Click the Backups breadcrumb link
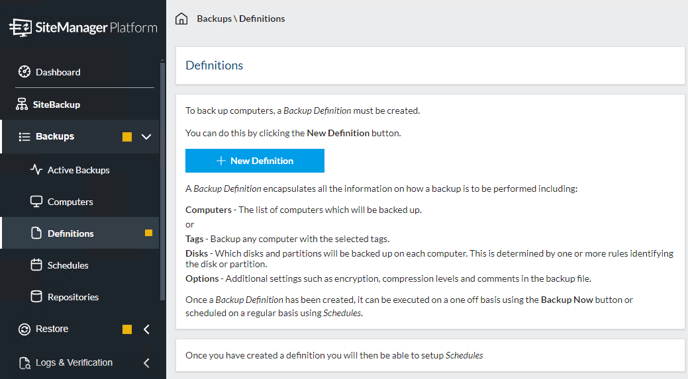This screenshot has width=688, height=379. [x=214, y=19]
